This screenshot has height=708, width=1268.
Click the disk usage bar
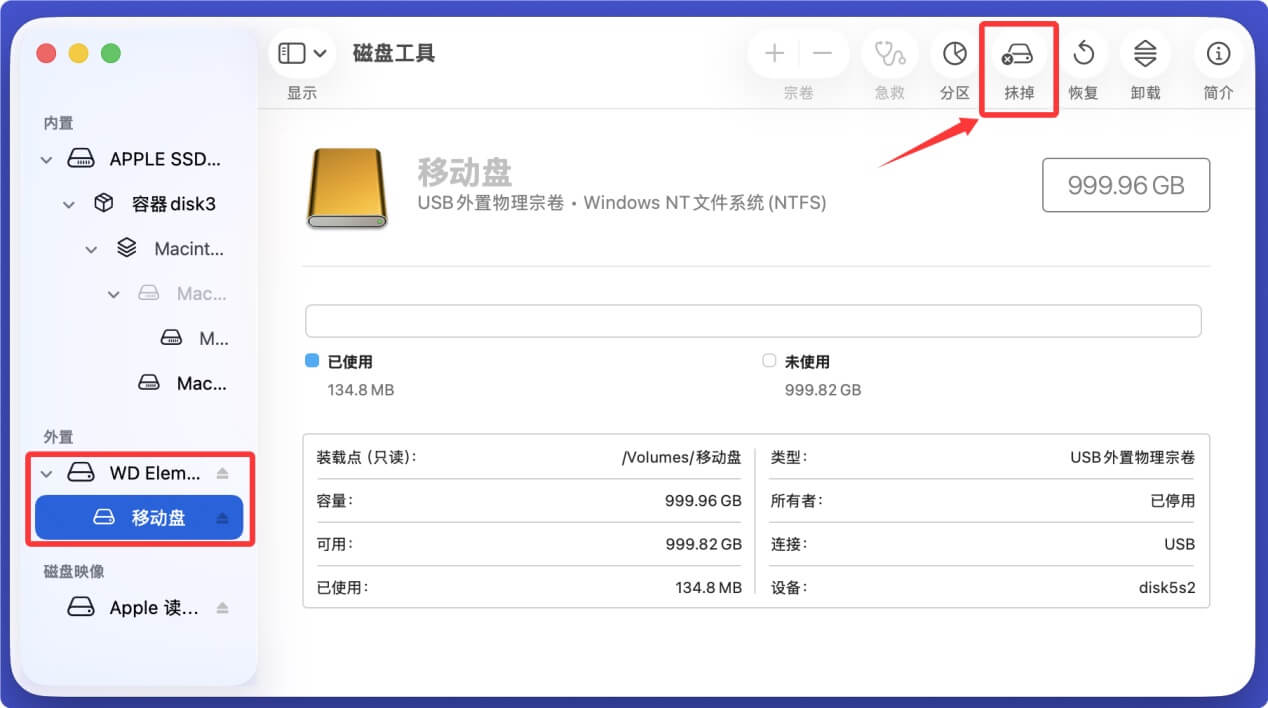(754, 319)
